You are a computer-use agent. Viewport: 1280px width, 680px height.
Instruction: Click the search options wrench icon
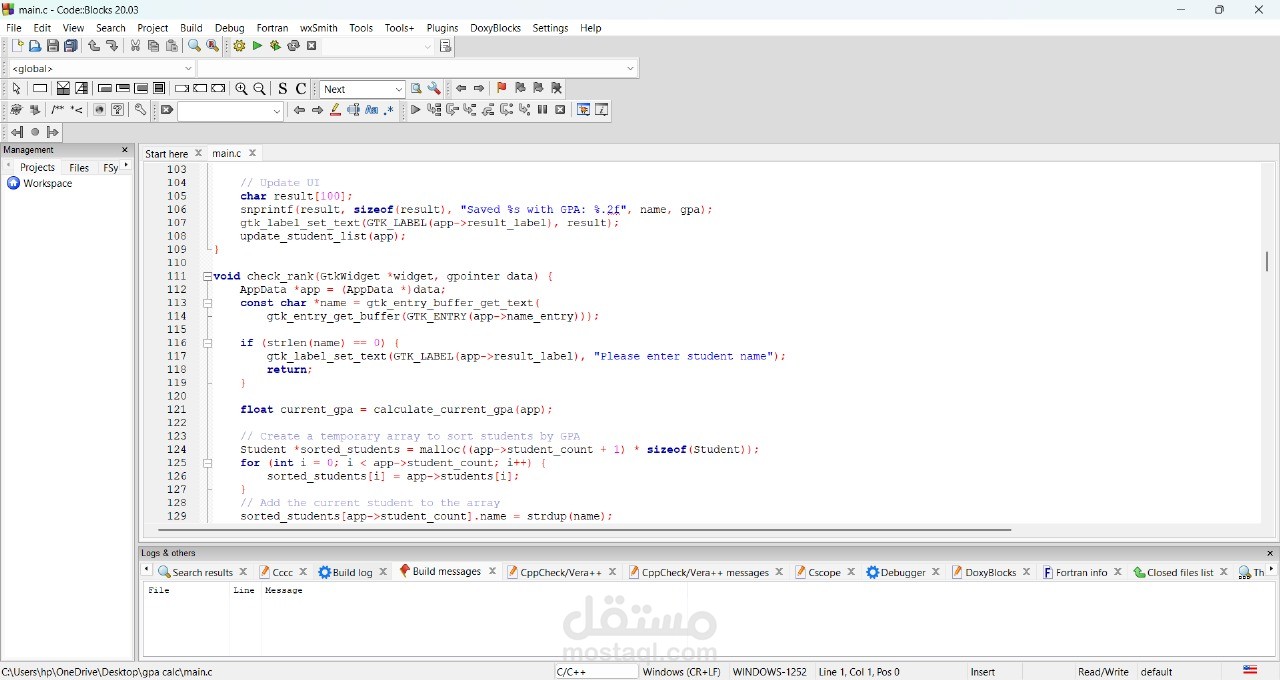click(434, 89)
